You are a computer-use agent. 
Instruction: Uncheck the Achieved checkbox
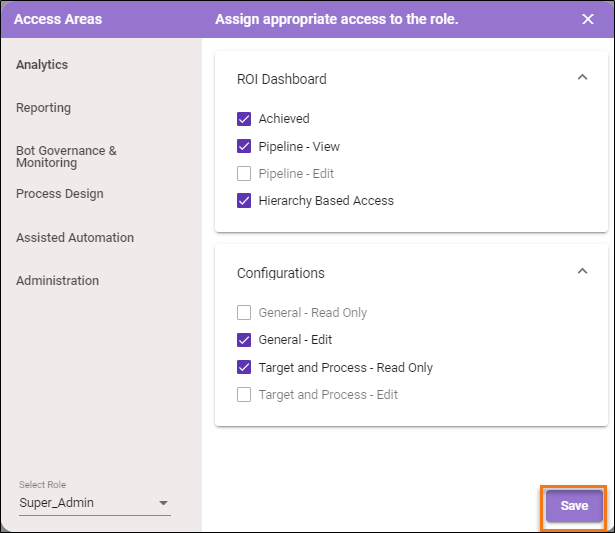[x=244, y=119]
